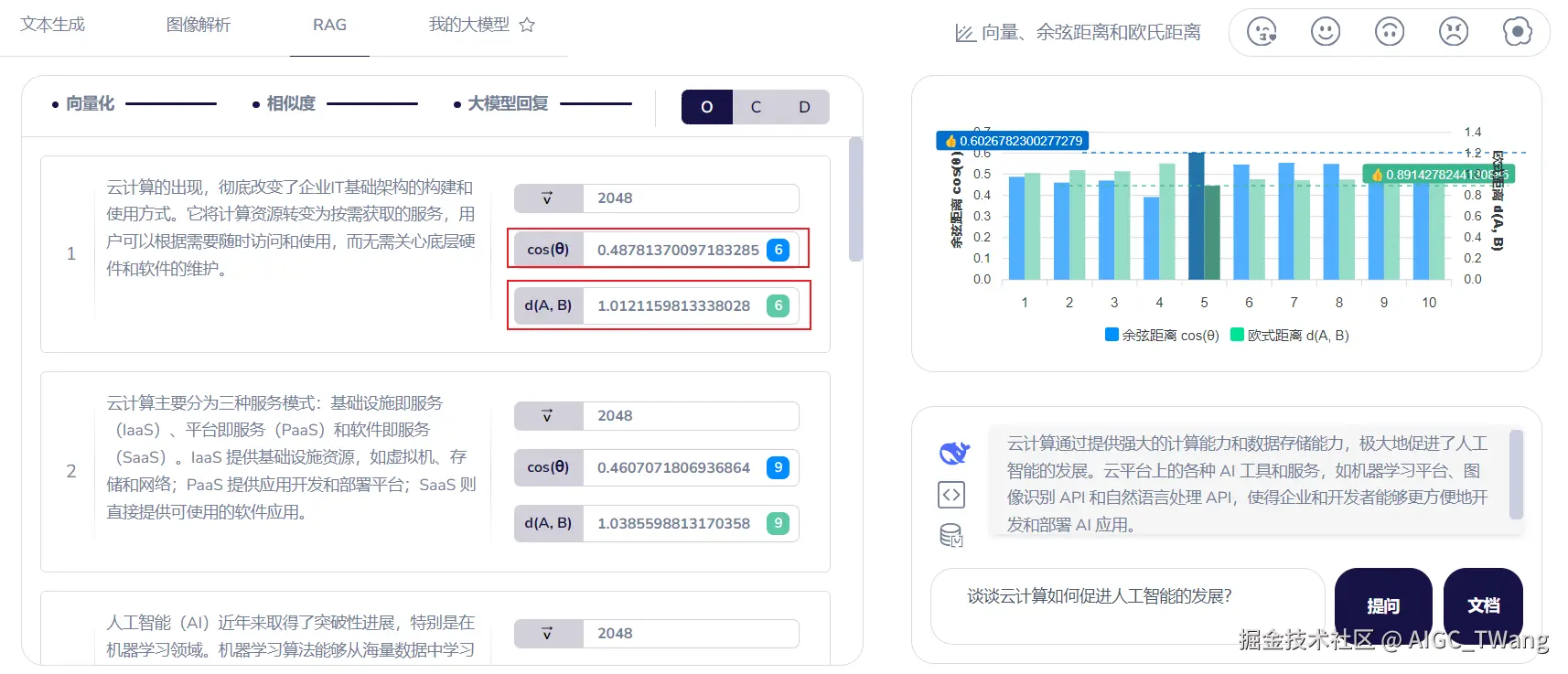This screenshot has width=1568, height=674.
Task: Click the vector symbol label in item 1
Action: point(548,198)
